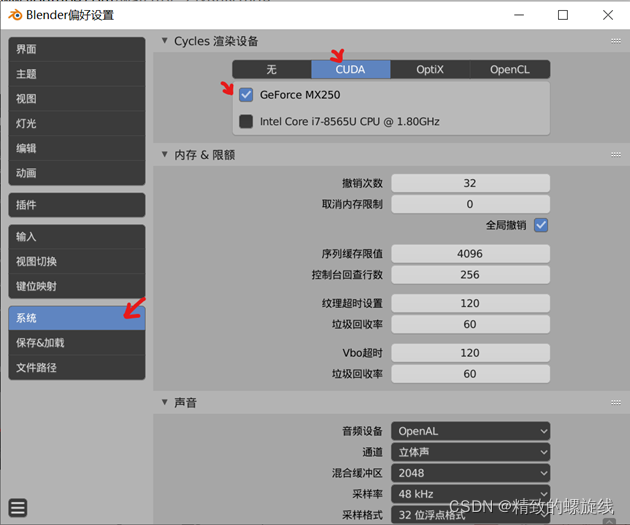Minimize the Blender偏好设置 window
630x525 pixels.
[519, 15]
